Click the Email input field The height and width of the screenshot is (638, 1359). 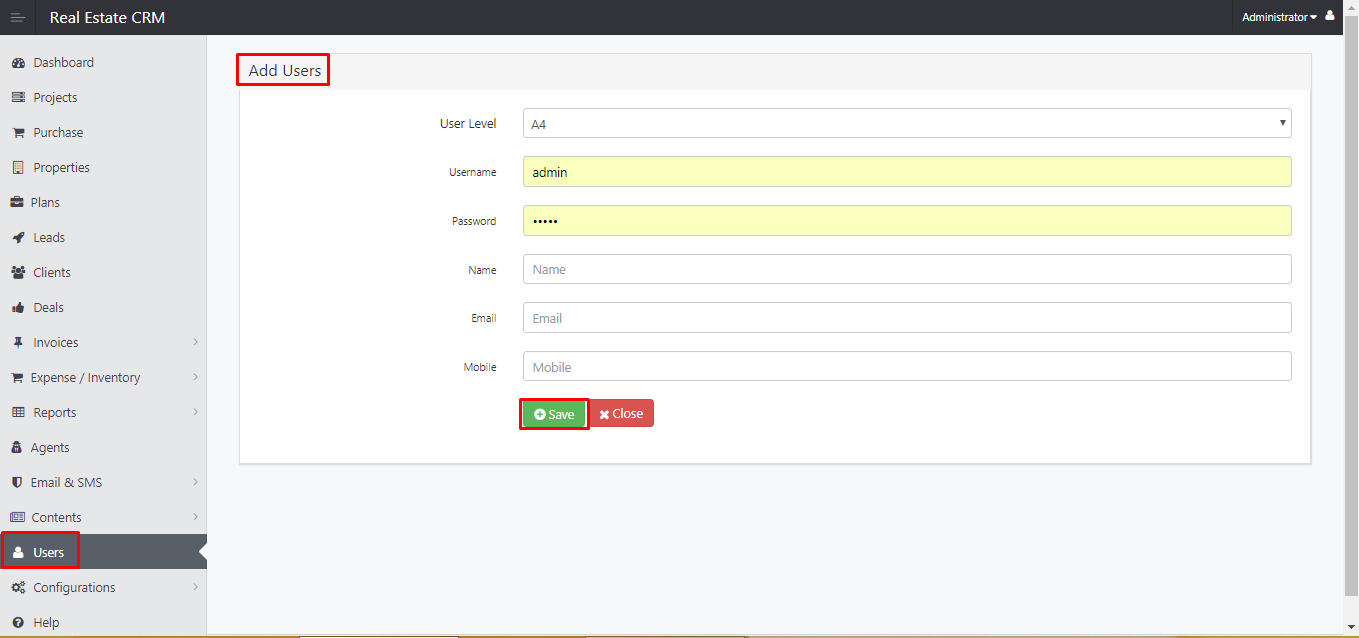coord(907,318)
